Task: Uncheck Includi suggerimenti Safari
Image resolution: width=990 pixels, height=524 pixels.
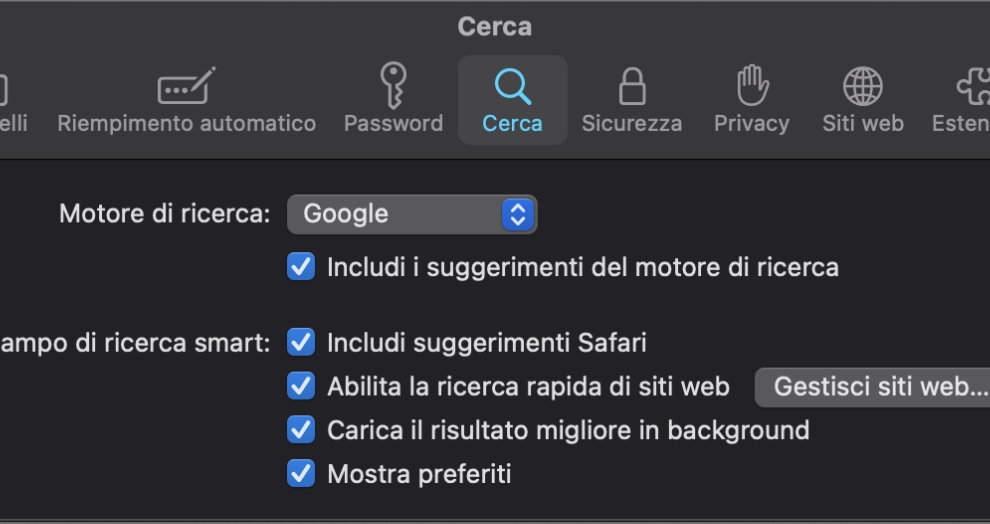Action: 301,343
